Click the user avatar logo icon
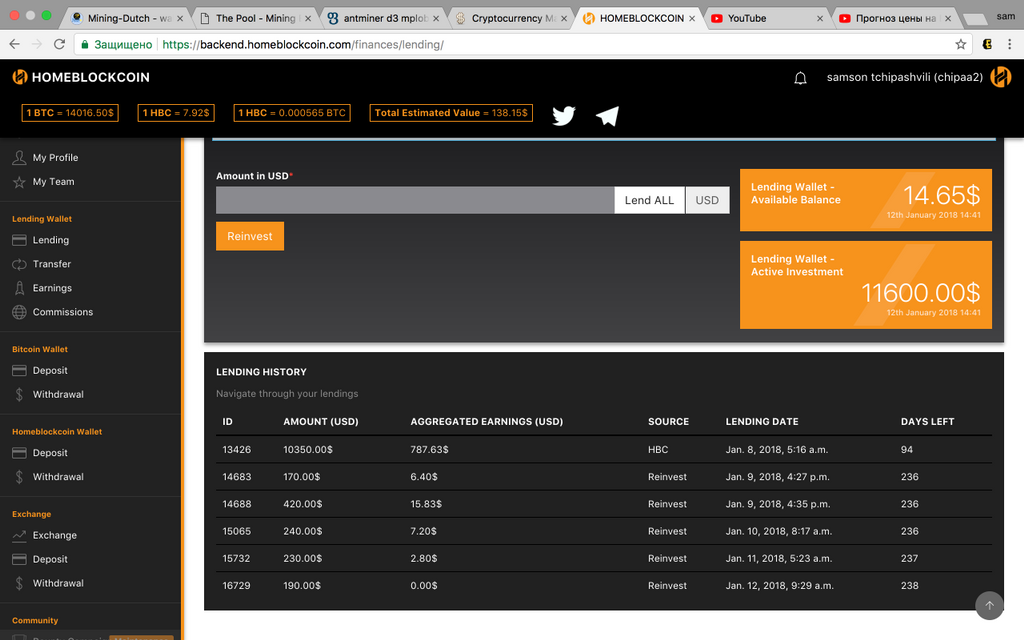This screenshot has height=640, width=1024. pos(1000,77)
